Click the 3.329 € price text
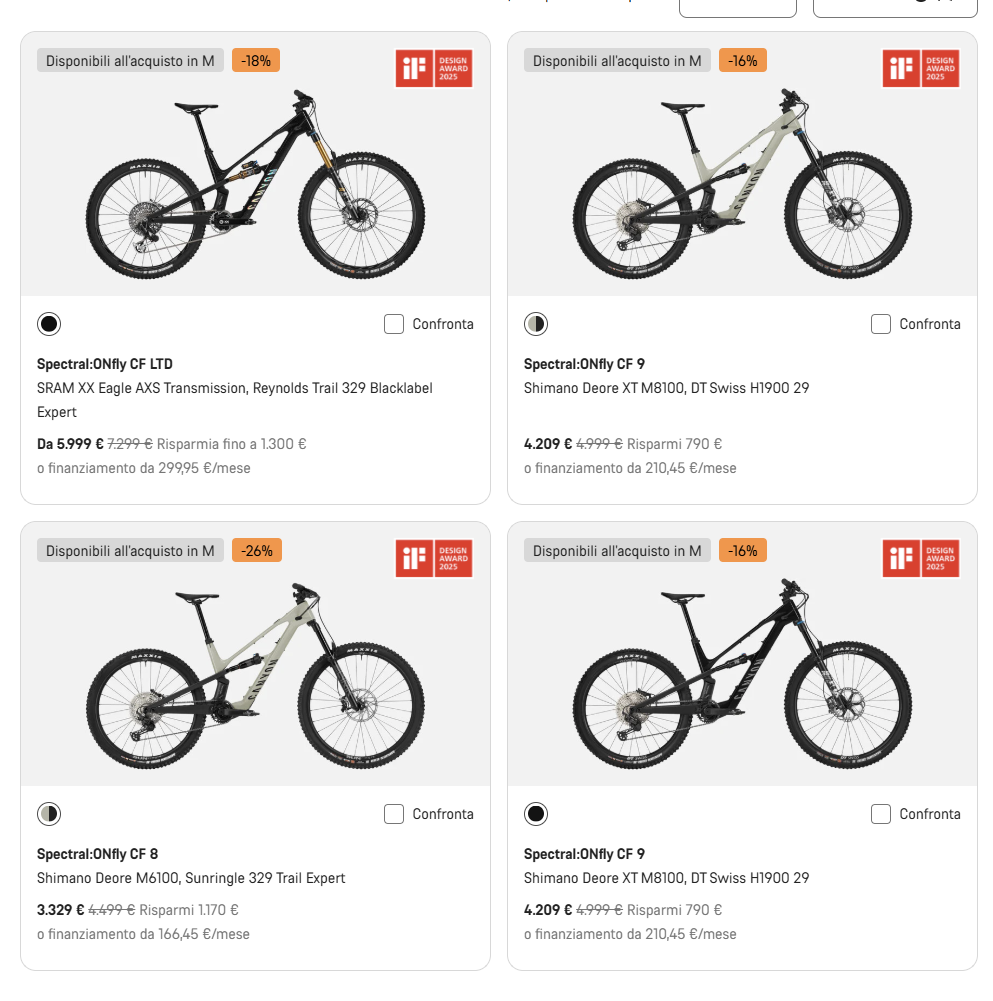 pos(60,910)
